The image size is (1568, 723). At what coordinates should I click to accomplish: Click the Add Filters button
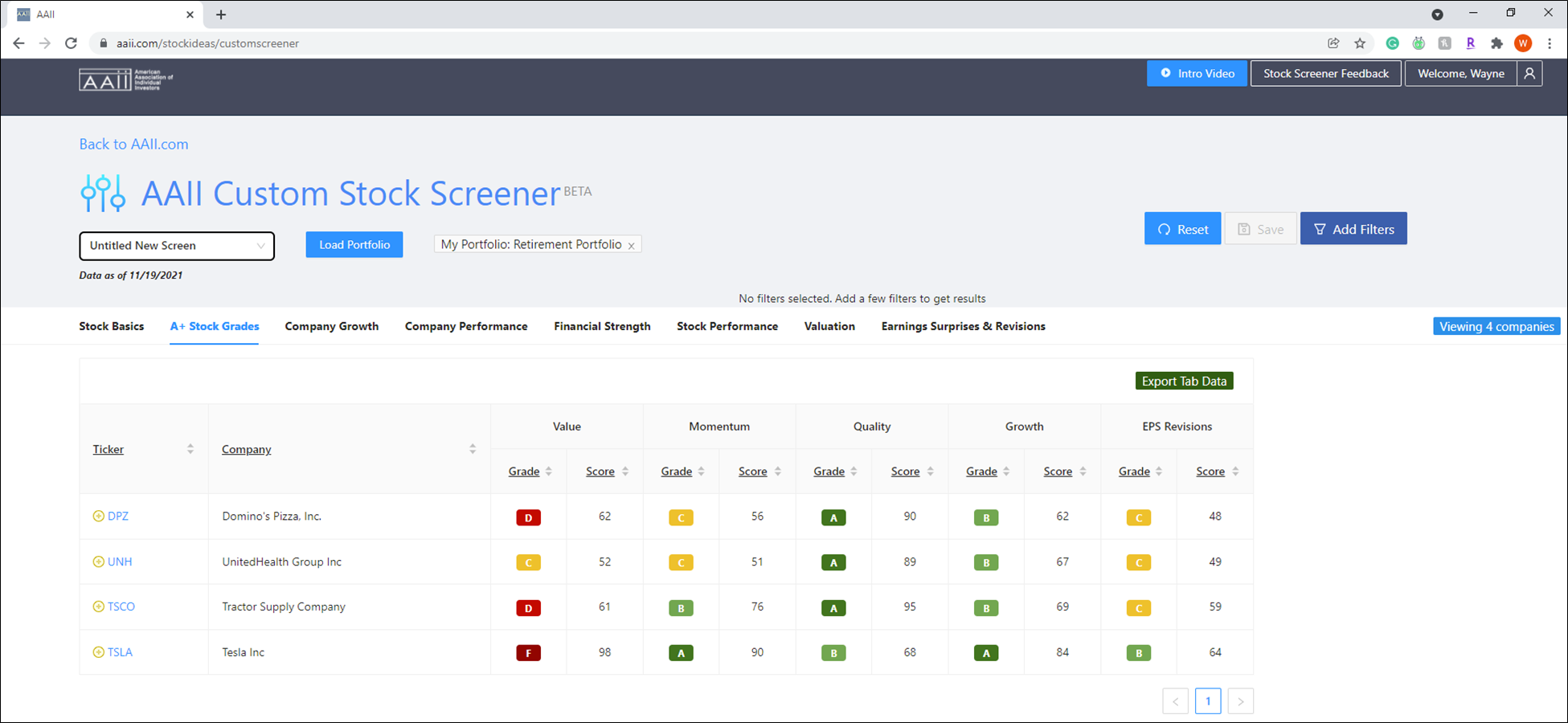[x=1353, y=229]
